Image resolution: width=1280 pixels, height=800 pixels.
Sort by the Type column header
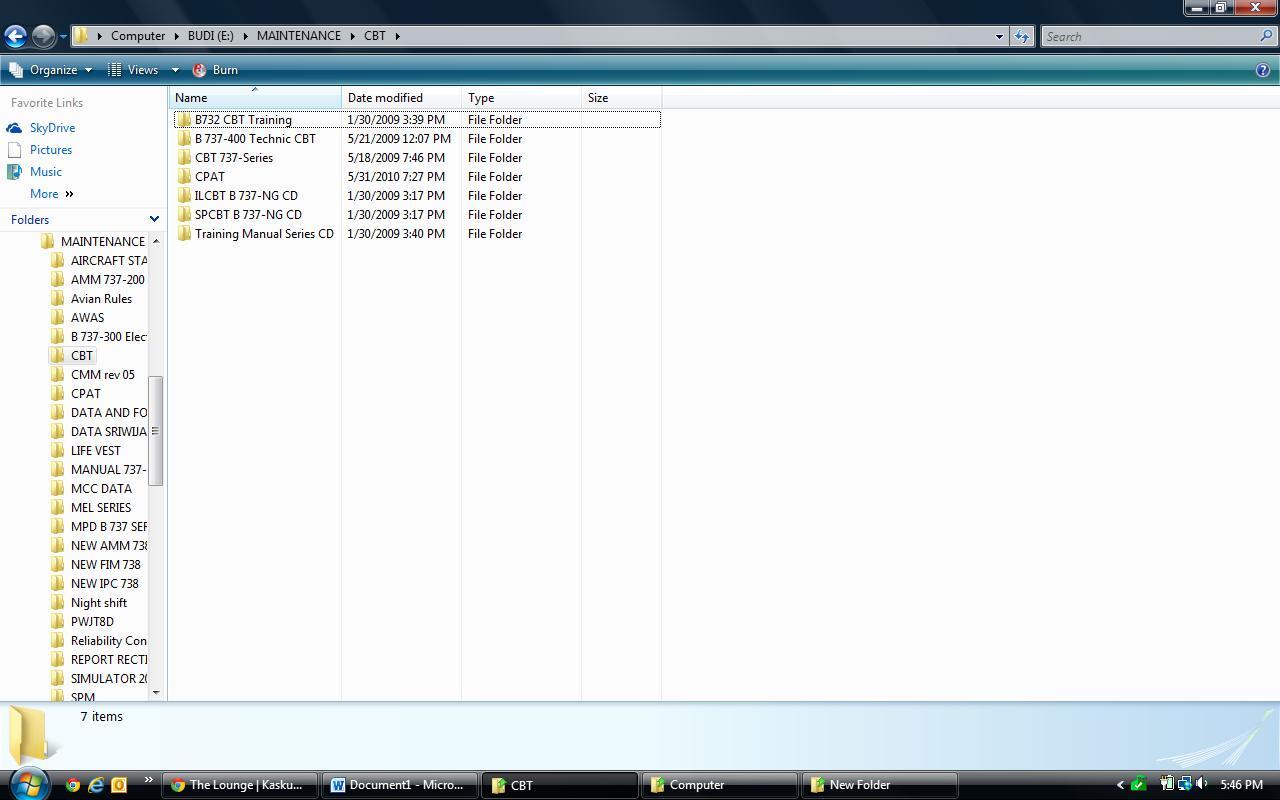click(x=521, y=98)
